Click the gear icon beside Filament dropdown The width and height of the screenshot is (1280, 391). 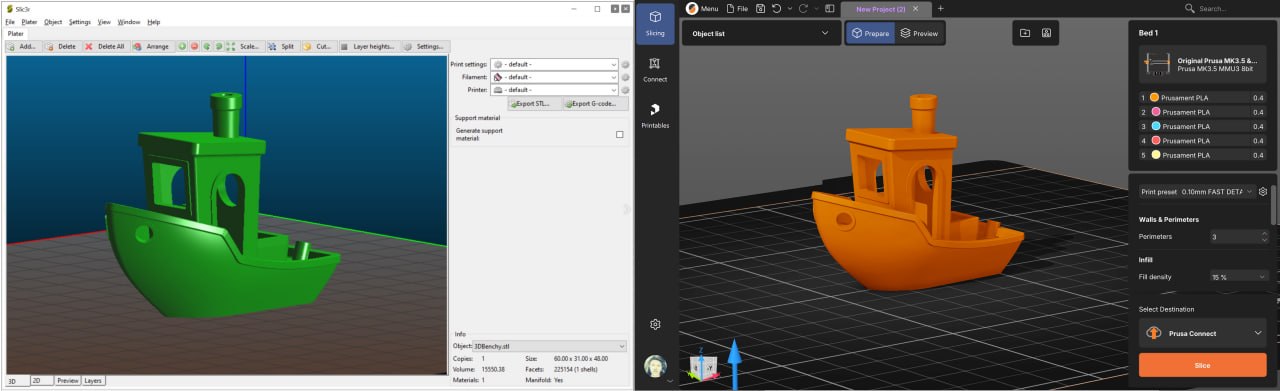click(x=625, y=77)
